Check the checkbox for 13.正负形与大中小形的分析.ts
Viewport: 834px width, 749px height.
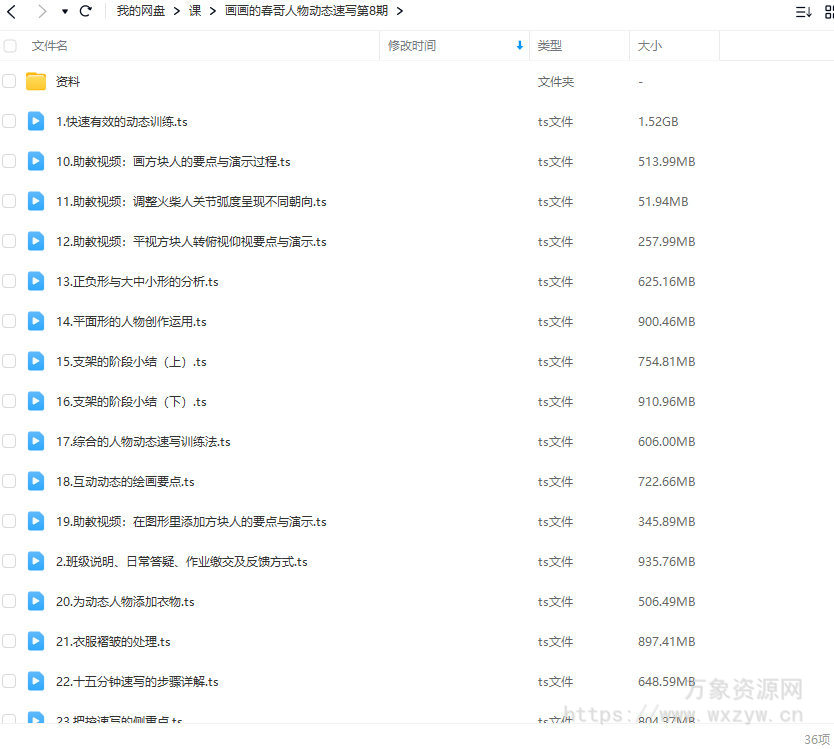click(x=10, y=281)
